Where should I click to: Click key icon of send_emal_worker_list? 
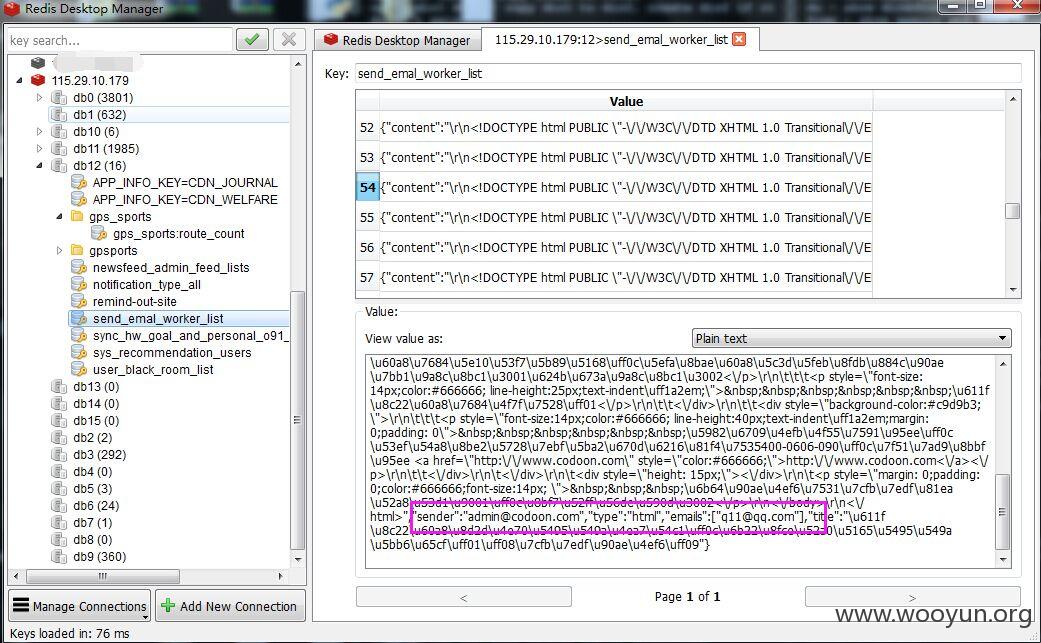[x=79, y=319]
